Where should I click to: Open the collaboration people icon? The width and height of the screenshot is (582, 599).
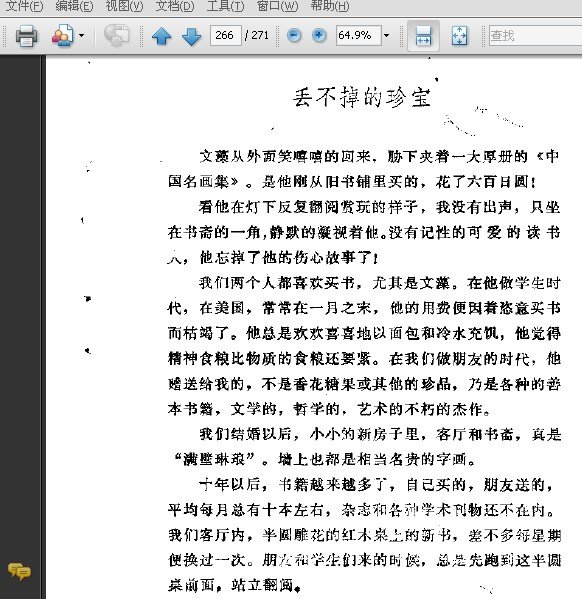coord(63,36)
